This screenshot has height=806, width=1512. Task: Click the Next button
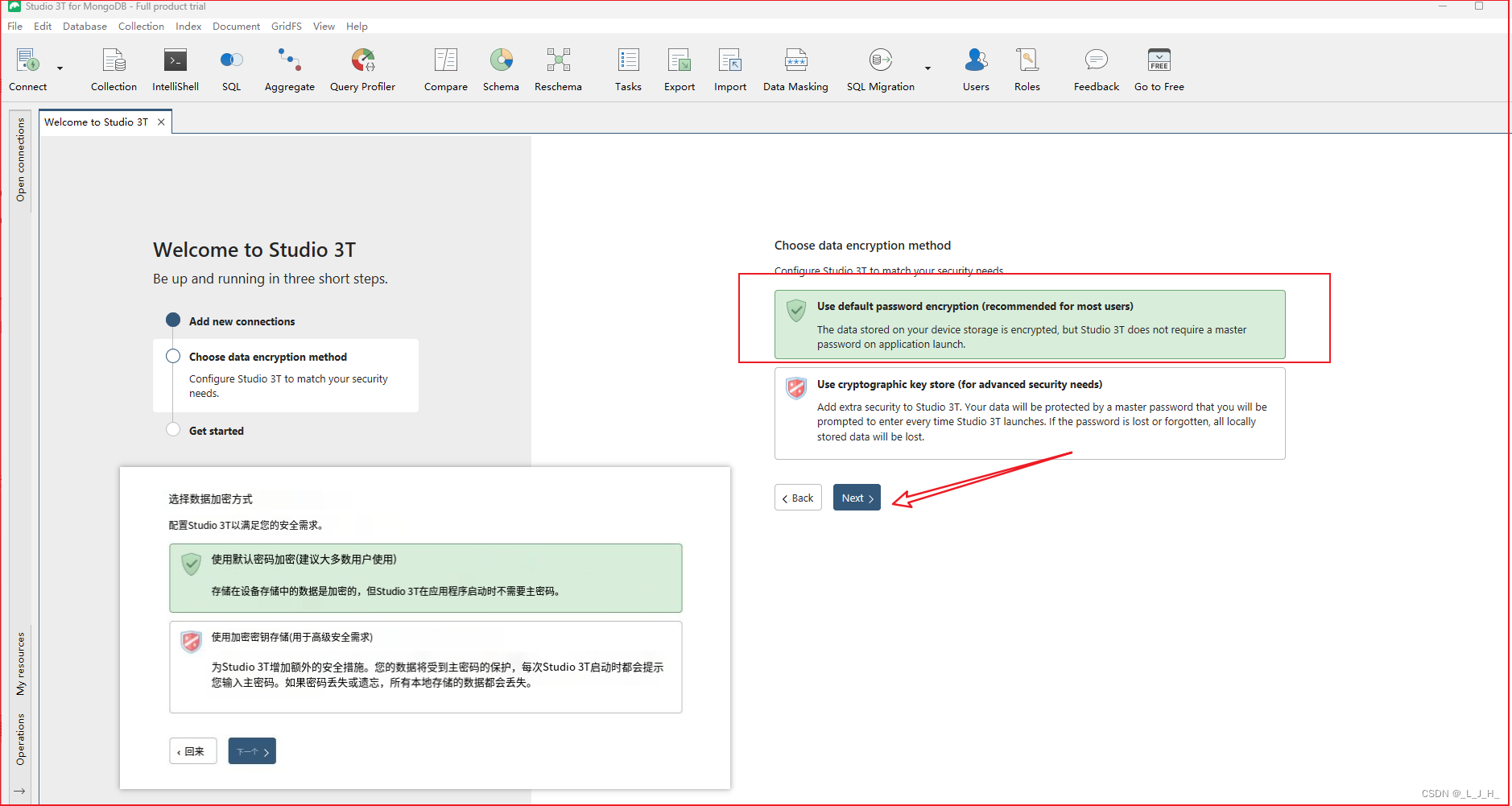(856, 498)
